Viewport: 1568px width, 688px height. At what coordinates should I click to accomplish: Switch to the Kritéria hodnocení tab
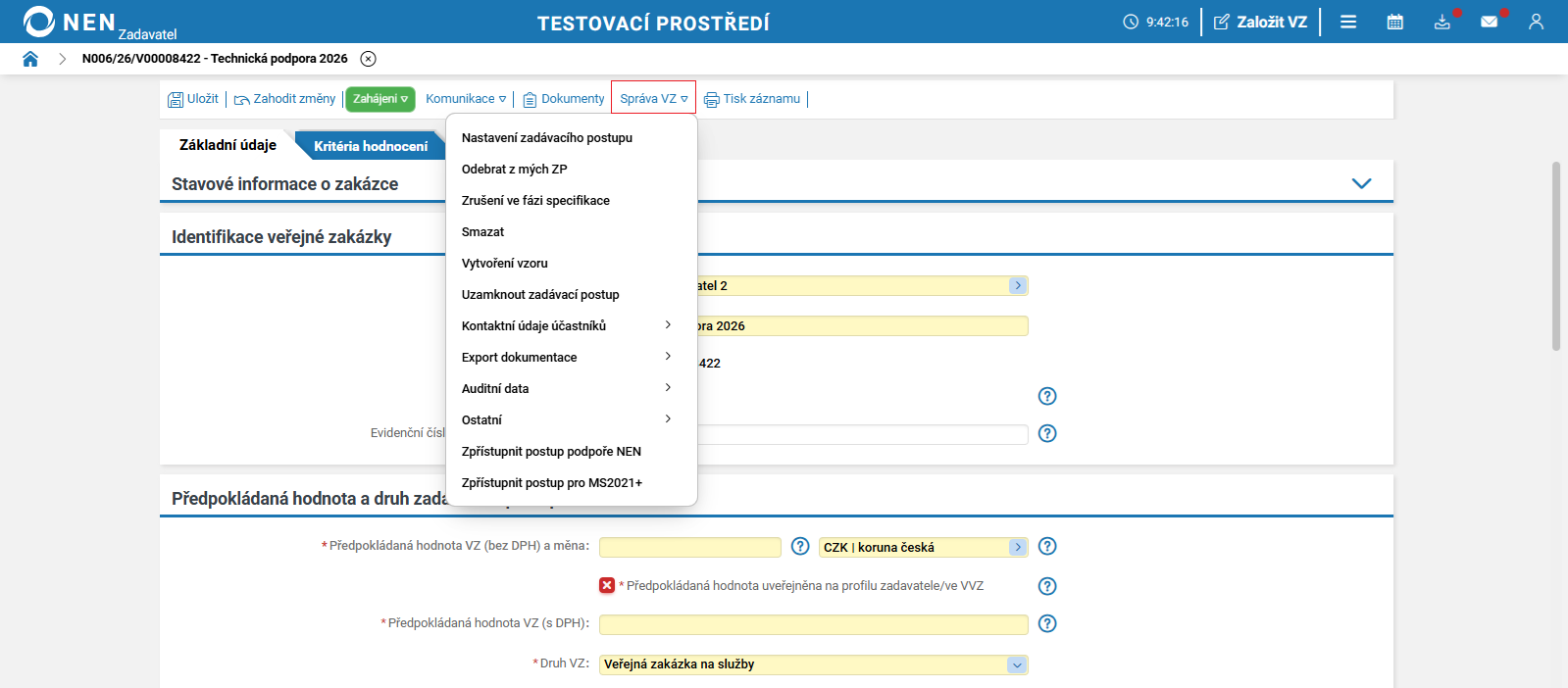point(371,146)
